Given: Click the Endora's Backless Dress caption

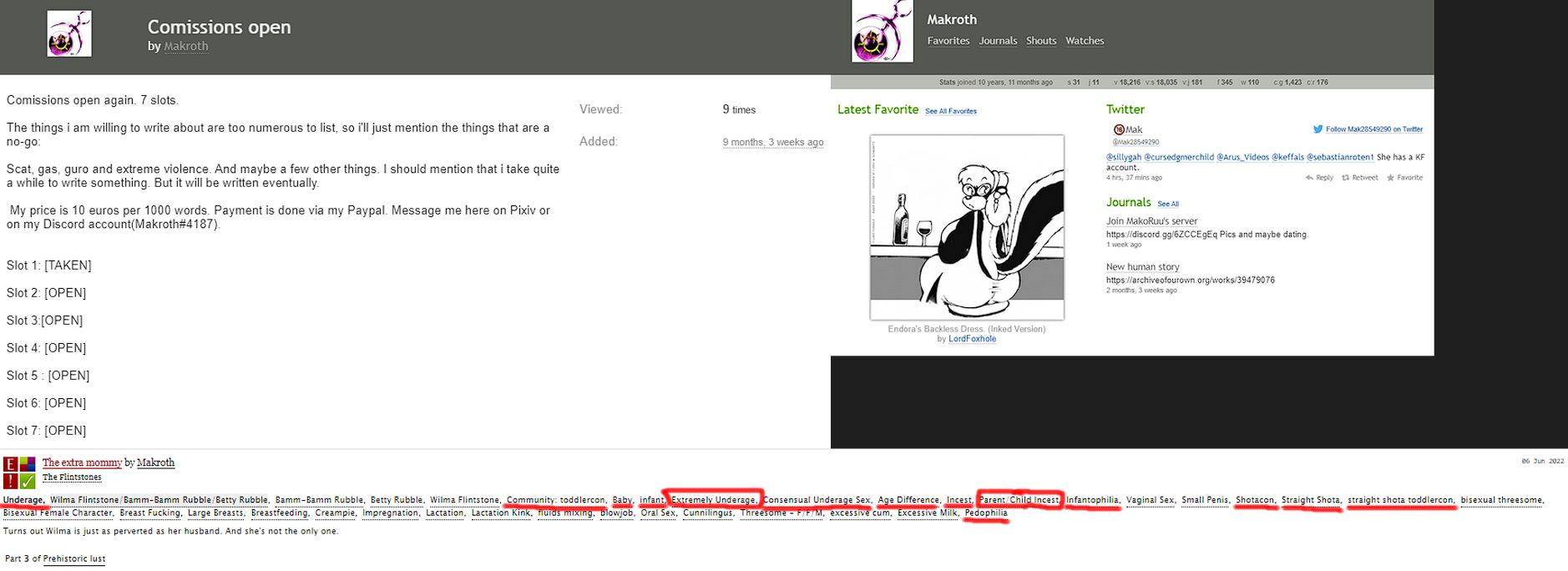Looking at the screenshot, I should pos(967,329).
